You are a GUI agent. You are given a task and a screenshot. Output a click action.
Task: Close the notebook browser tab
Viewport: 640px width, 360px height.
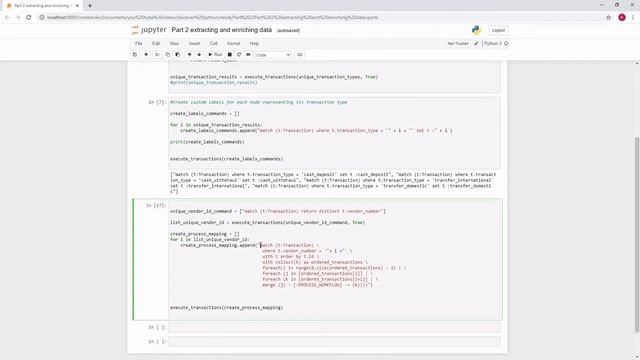77,6
